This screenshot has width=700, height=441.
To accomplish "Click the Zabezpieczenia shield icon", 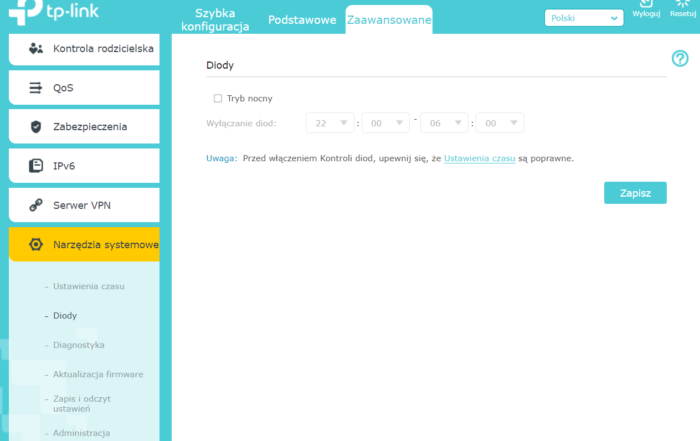I will (36, 127).
